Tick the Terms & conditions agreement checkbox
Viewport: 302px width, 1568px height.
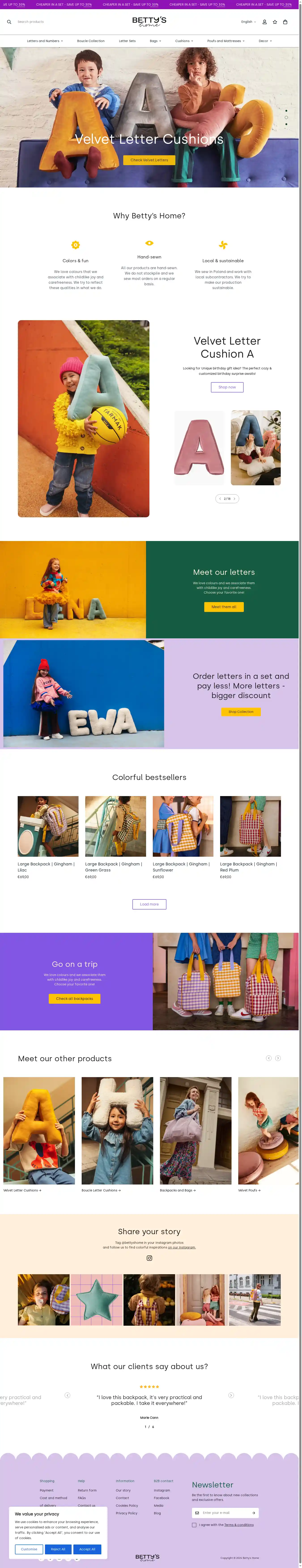pos(194,1525)
